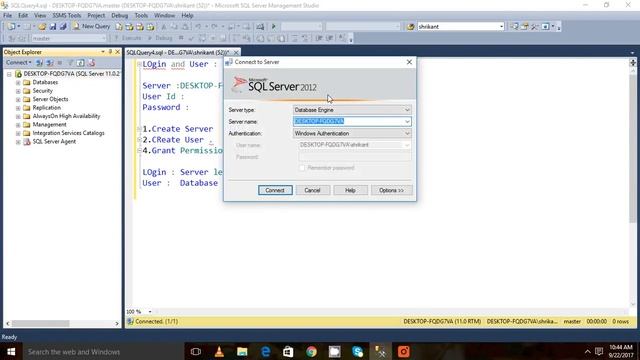Close the Object Explorer panel
This screenshot has width=640, height=360.
pyautogui.click(x=118, y=52)
